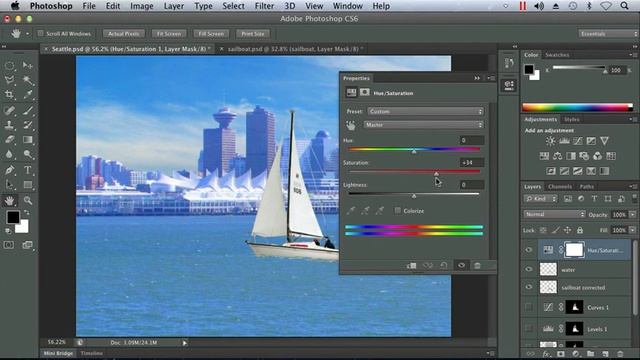Show the Curves 1 layer
The height and width of the screenshot is (360, 640).
(529, 307)
